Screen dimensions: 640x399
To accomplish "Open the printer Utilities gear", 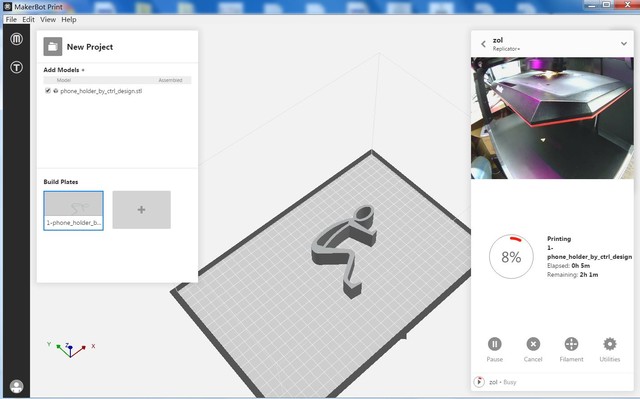I will pos(610,344).
